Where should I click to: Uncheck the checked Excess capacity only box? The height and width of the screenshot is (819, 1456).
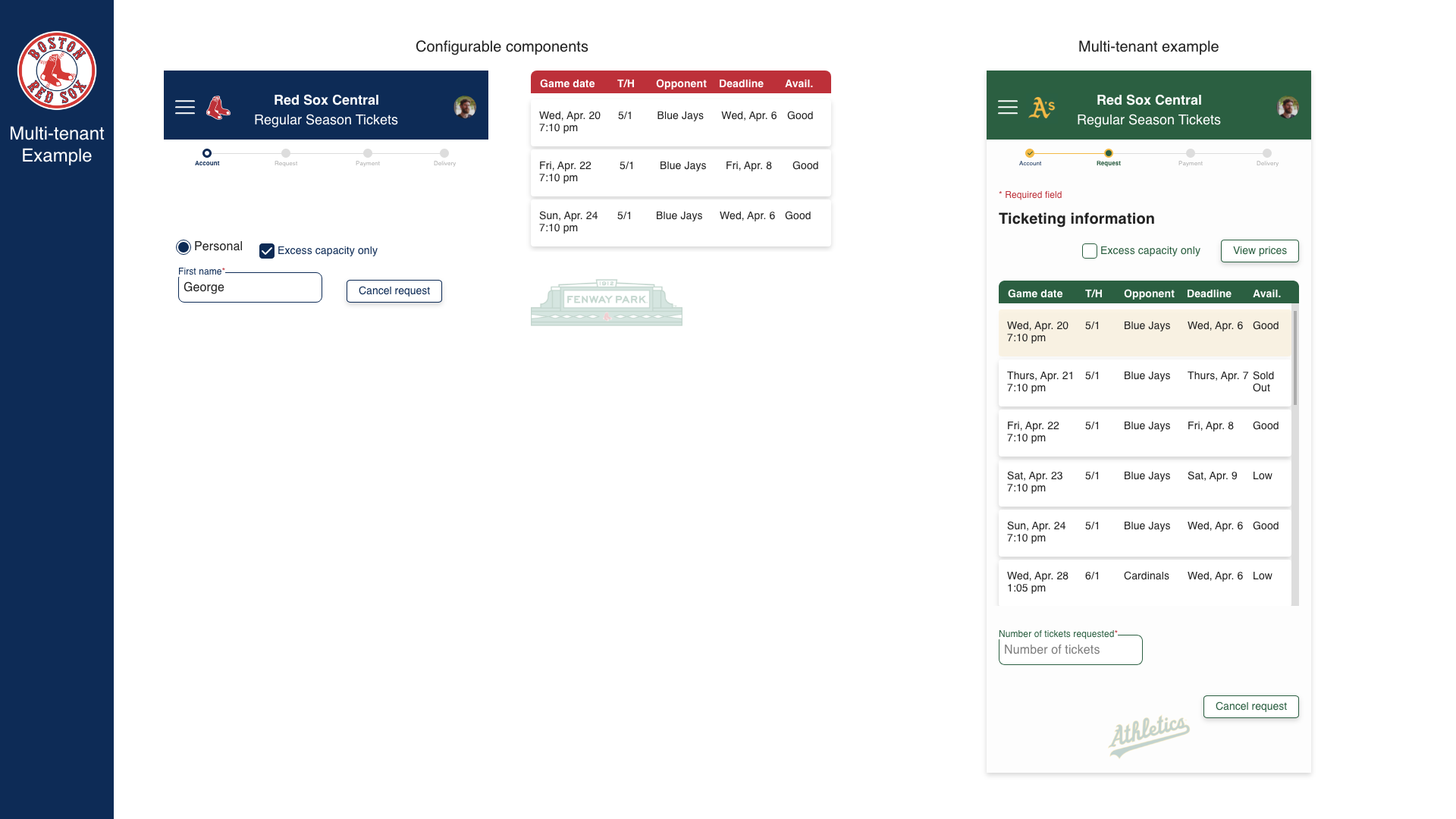pyautogui.click(x=267, y=251)
